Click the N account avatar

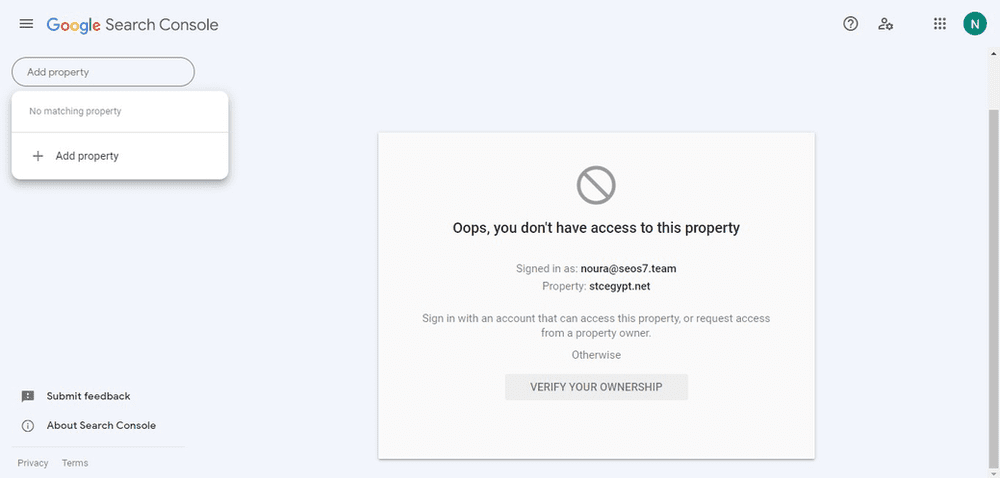tap(974, 24)
